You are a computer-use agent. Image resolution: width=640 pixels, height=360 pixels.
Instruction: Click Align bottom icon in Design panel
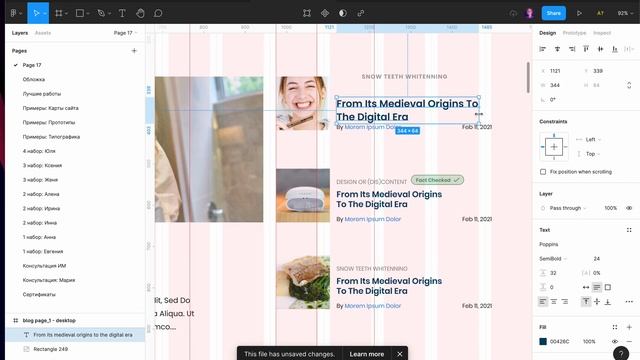pyautogui.click(x=615, y=49)
